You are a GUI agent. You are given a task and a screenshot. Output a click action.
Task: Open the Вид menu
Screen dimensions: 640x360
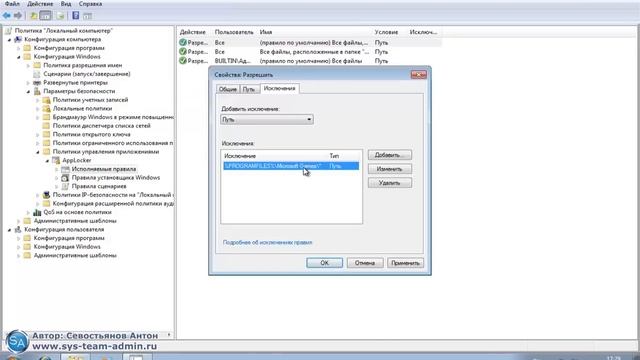66,4
